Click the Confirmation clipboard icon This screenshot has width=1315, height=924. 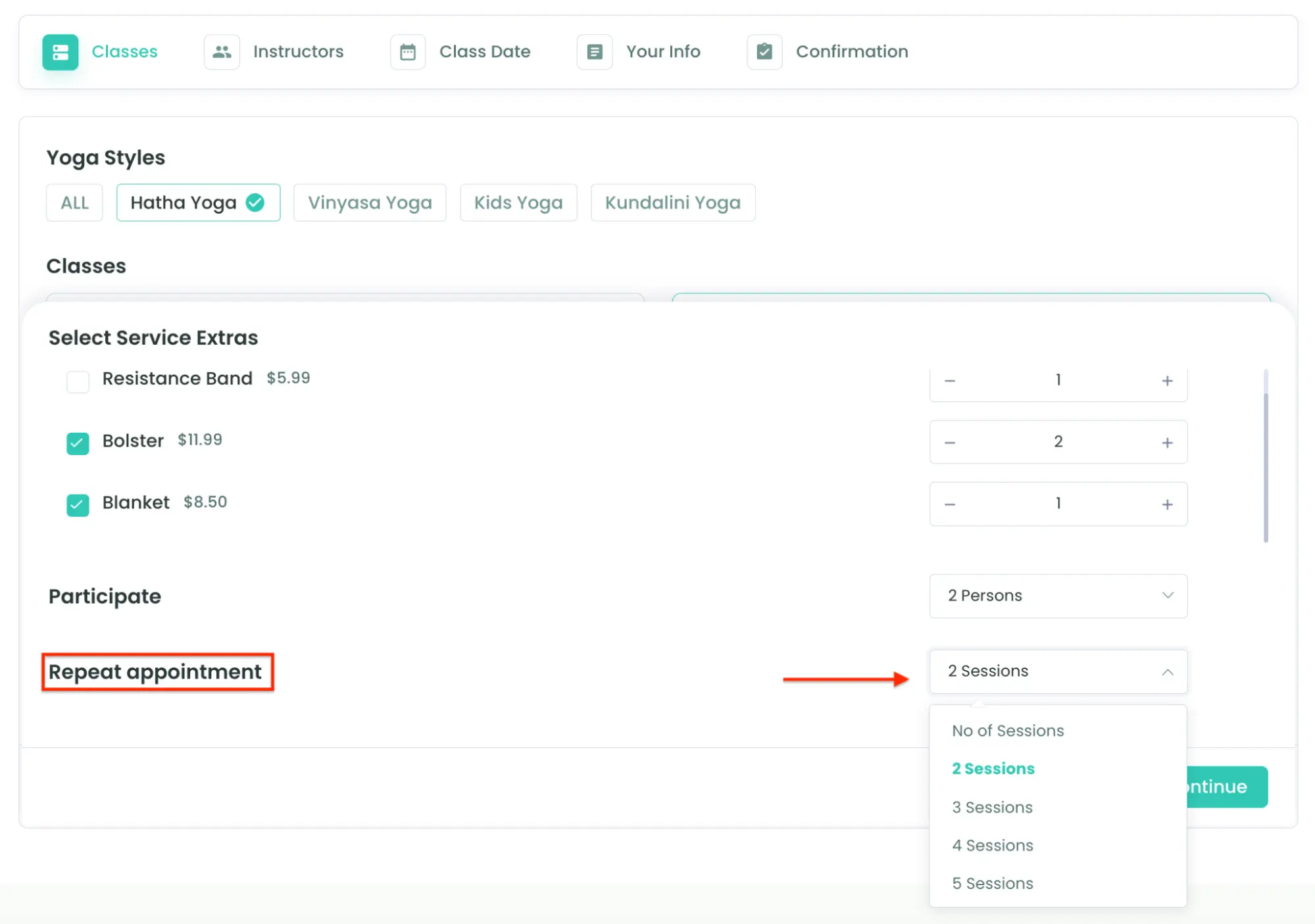click(764, 52)
